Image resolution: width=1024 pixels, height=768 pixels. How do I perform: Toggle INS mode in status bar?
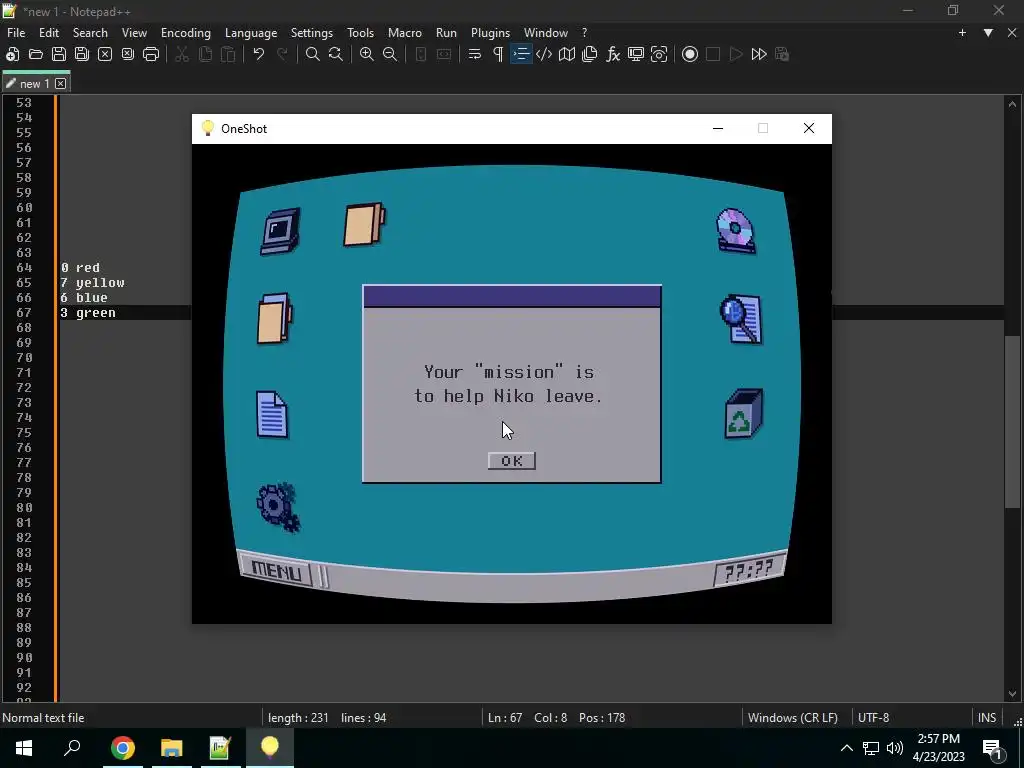pyautogui.click(x=987, y=718)
